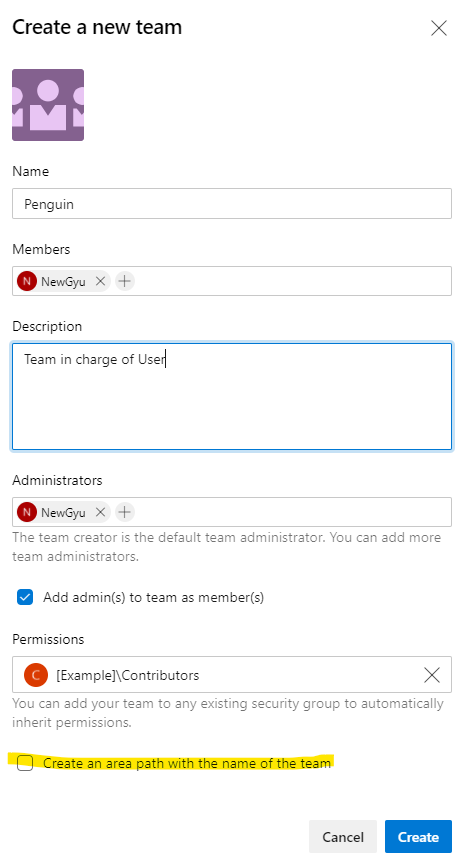464x864 pixels.
Task: Click the orange C Contributors group icon
Action: [x=36, y=675]
